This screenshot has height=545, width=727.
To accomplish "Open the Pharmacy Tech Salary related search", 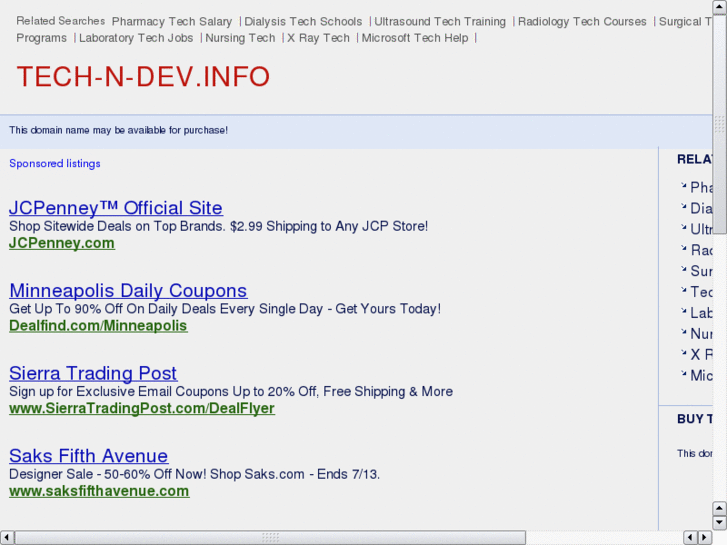I will tap(172, 22).
